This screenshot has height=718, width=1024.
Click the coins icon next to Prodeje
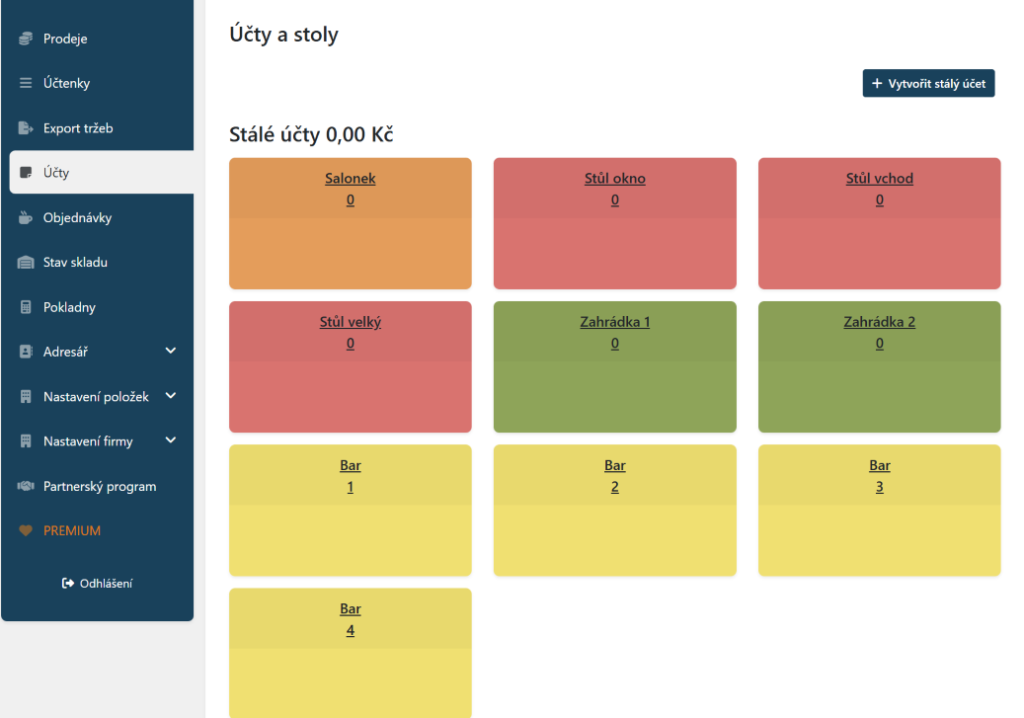click(x=26, y=39)
